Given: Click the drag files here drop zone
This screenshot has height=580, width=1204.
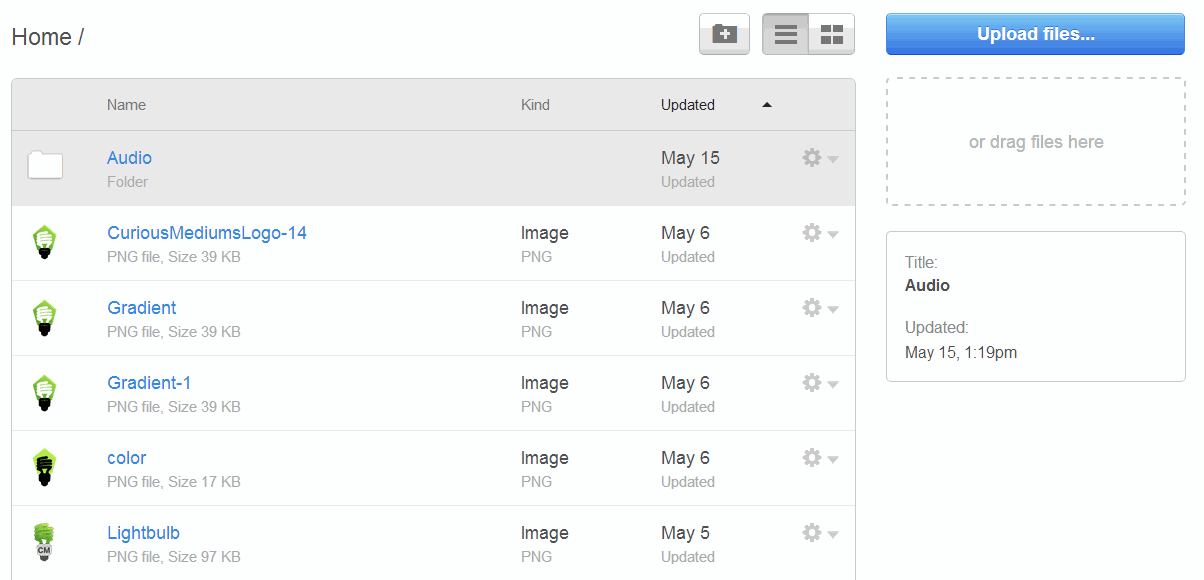Looking at the screenshot, I should [x=1035, y=141].
